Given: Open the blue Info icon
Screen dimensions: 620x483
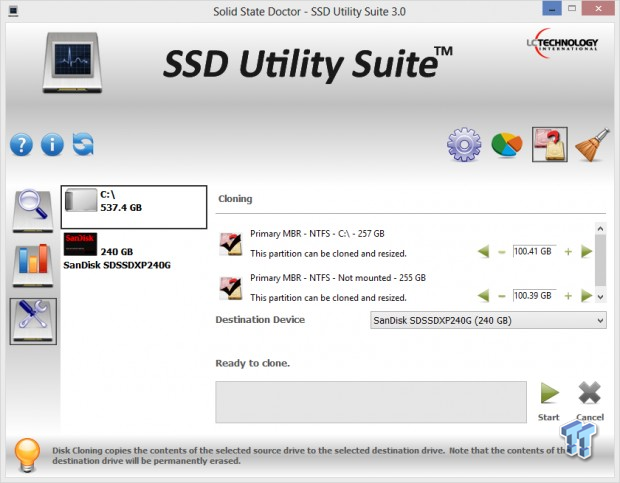Looking at the screenshot, I should pyautogui.click(x=52, y=145).
